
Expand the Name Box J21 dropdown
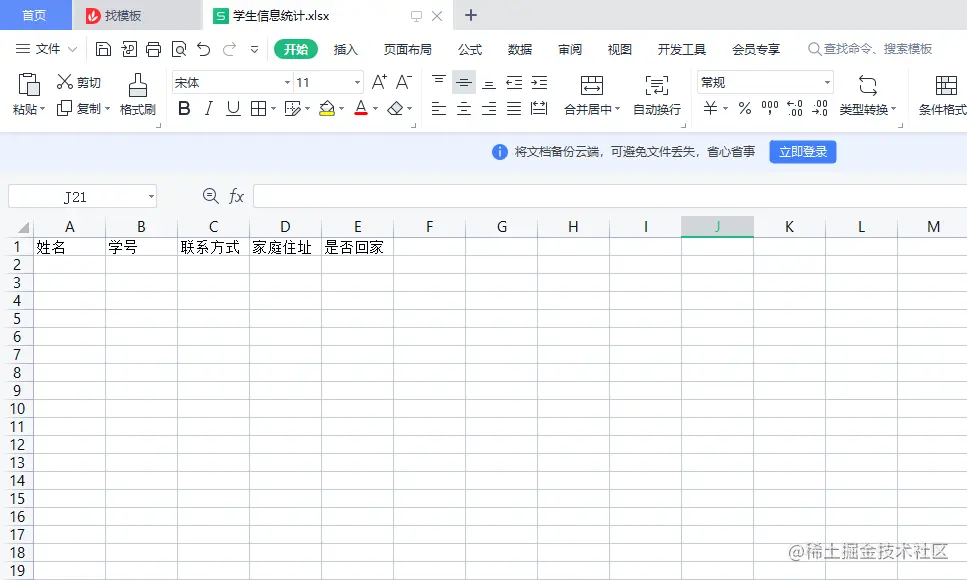tap(151, 197)
